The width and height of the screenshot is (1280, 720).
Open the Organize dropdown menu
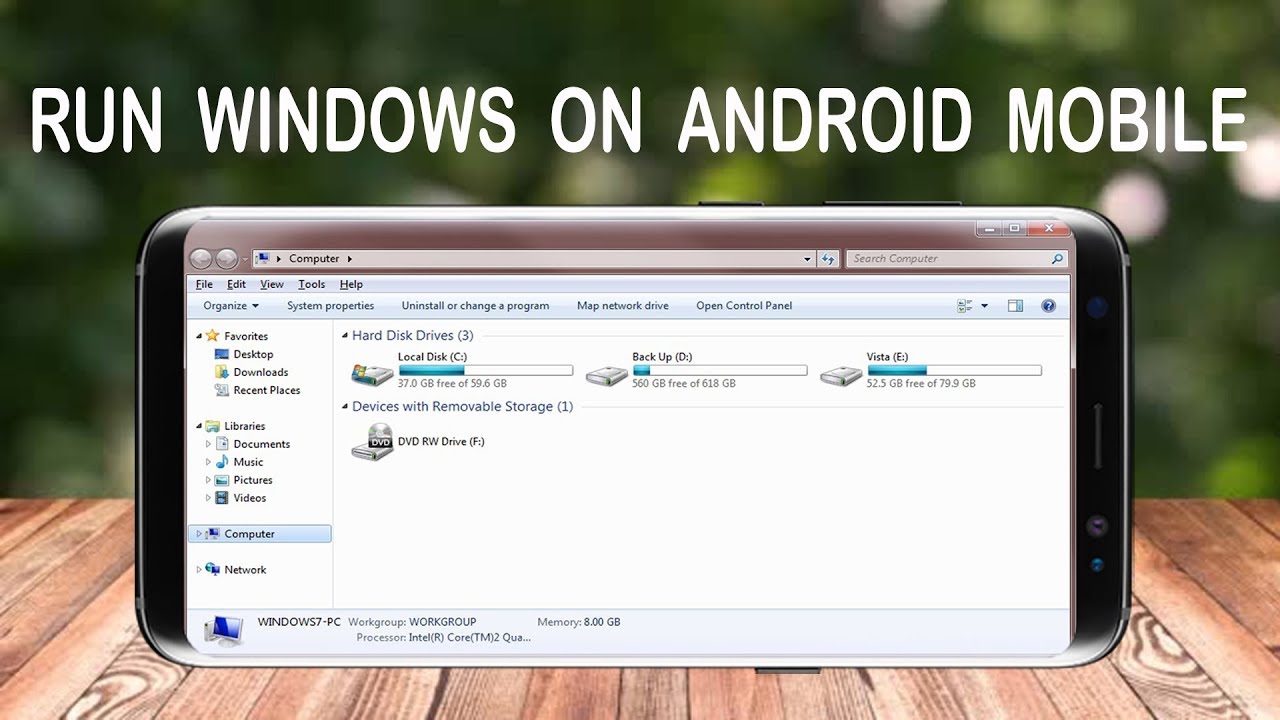pos(231,306)
